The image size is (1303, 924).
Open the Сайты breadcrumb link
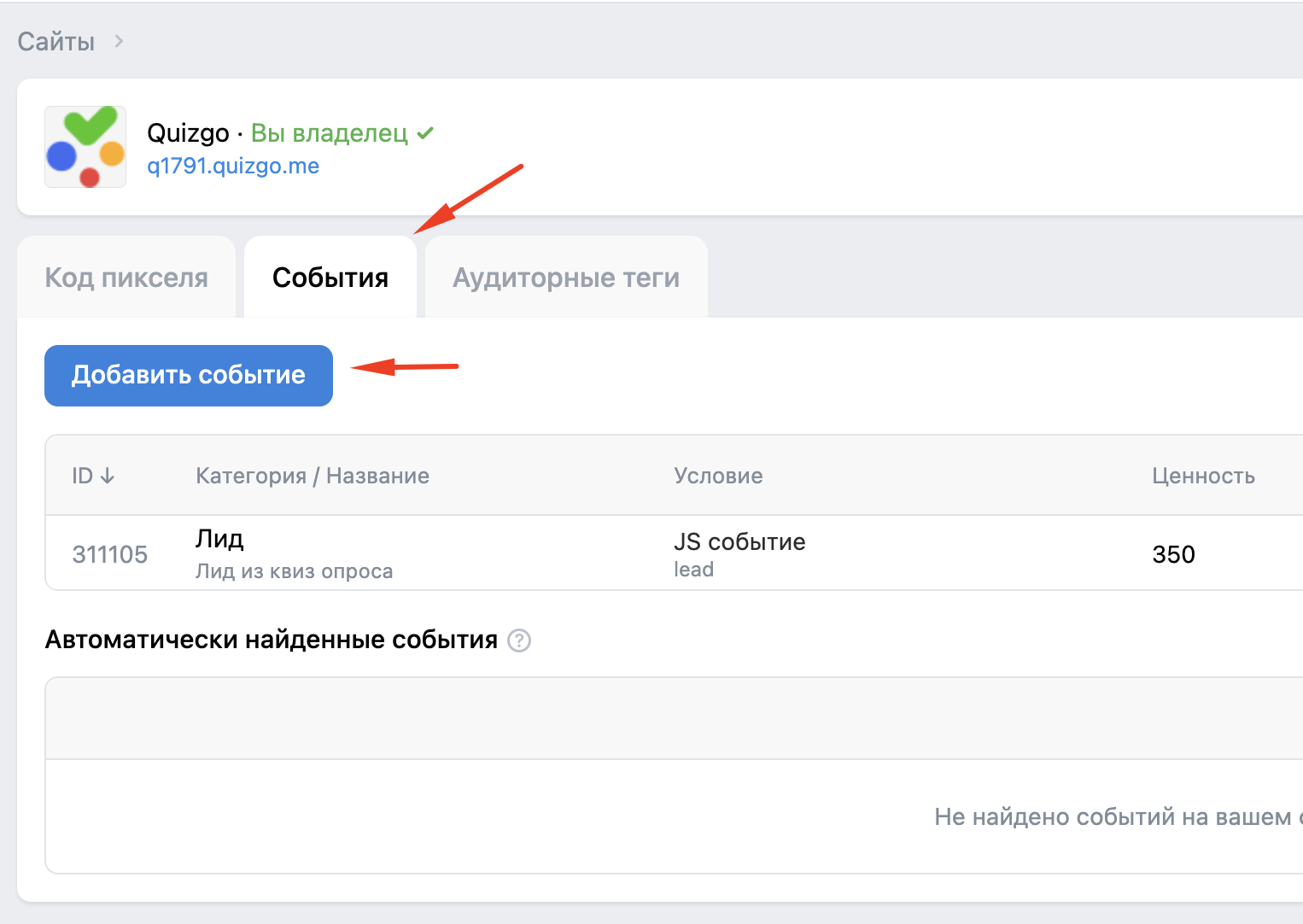tap(56, 42)
